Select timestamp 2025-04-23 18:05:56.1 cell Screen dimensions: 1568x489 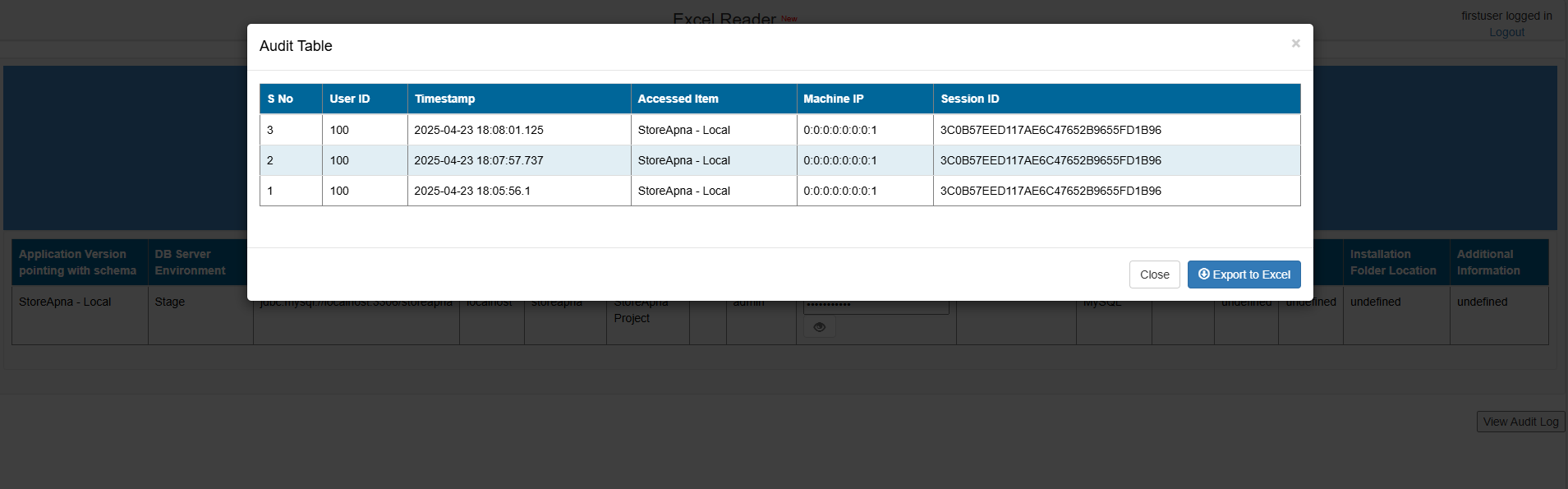472,191
